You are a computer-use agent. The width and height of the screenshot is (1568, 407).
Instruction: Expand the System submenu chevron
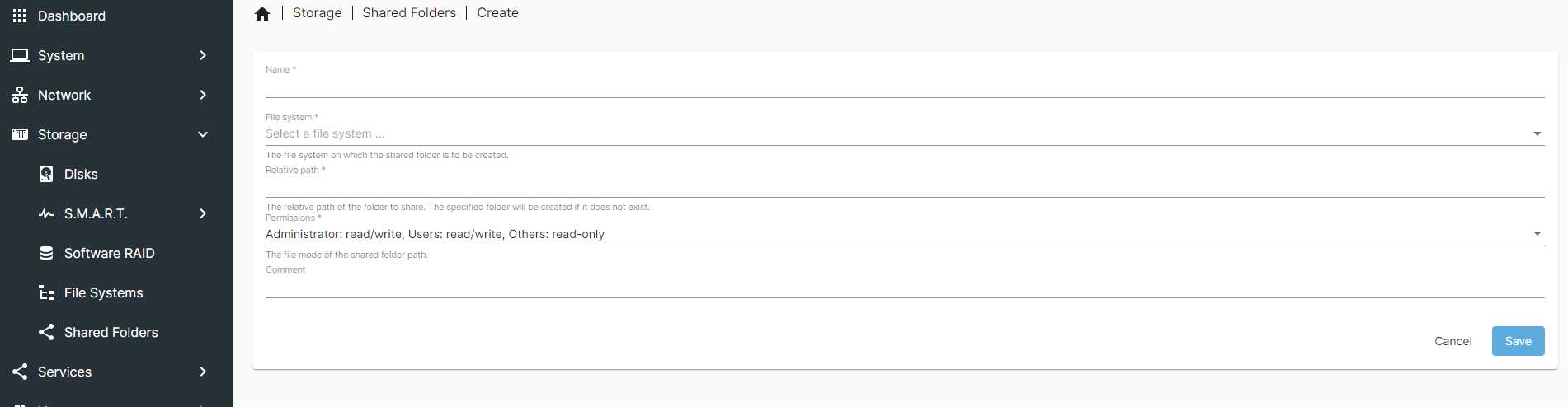[203, 55]
